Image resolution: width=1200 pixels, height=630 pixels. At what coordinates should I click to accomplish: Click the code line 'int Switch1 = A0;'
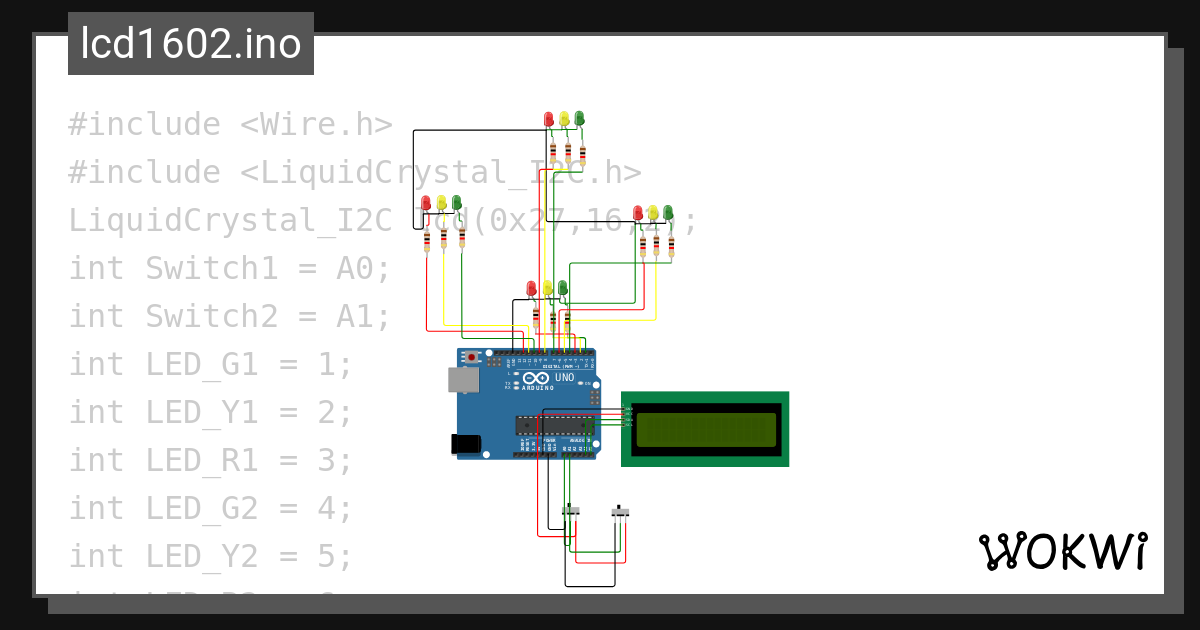tap(229, 268)
